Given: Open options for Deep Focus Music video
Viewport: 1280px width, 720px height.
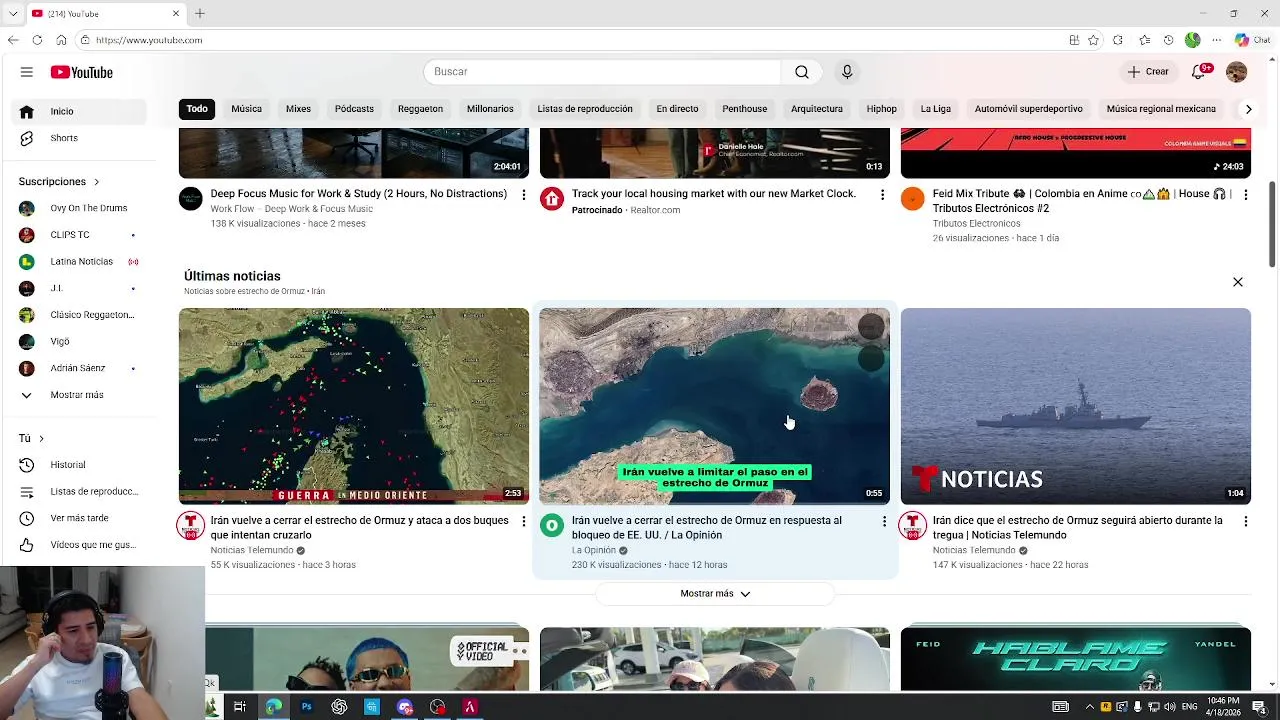Looking at the screenshot, I should click(x=523, y=195).
